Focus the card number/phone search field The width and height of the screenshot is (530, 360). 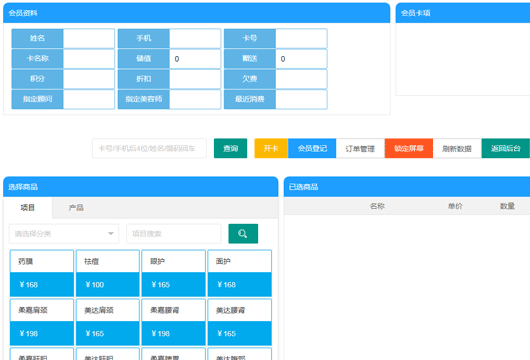click(x=149, y=148)
